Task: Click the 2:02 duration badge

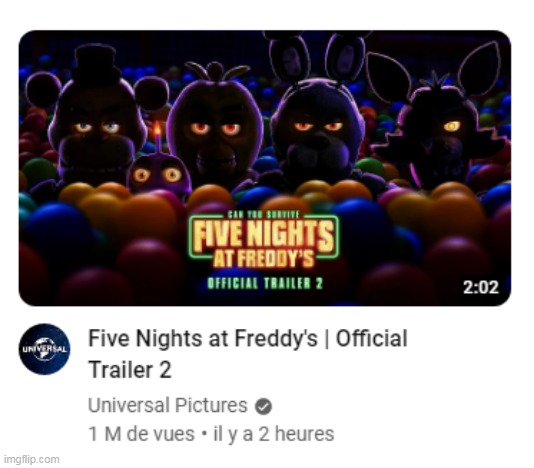Action: coord(481,287)
